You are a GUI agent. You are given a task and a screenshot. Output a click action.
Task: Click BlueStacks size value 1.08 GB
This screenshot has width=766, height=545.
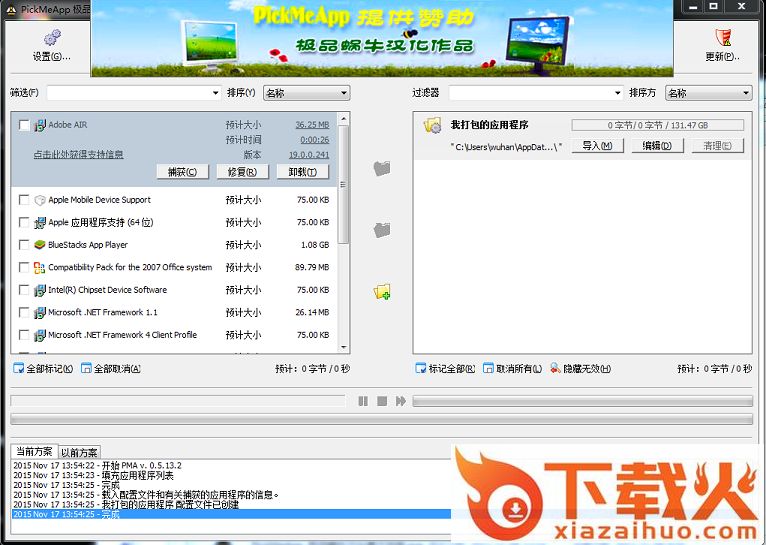point(315,245)
